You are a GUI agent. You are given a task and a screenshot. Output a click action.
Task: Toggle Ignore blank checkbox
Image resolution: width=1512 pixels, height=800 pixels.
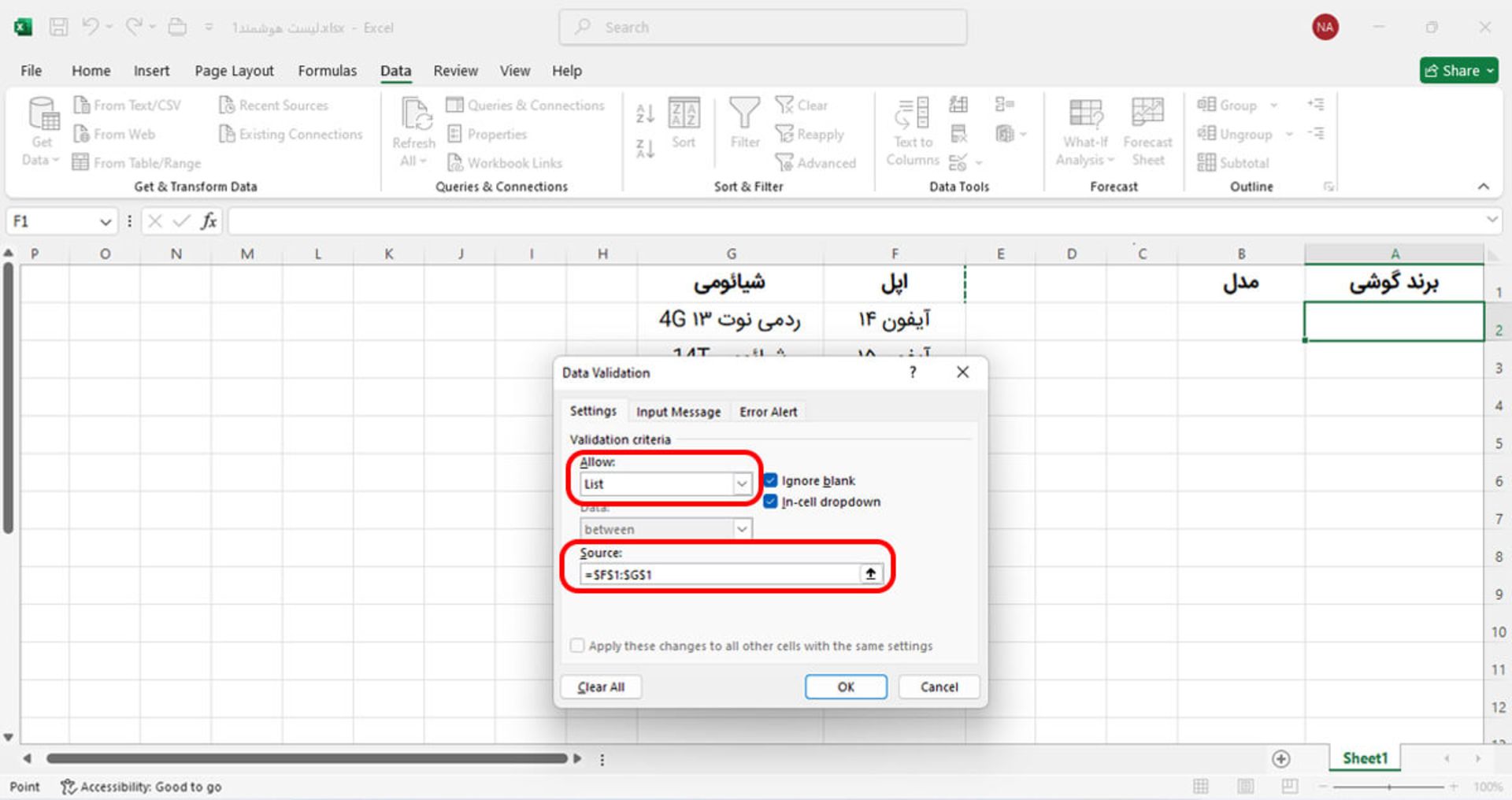tap(771, 480)
